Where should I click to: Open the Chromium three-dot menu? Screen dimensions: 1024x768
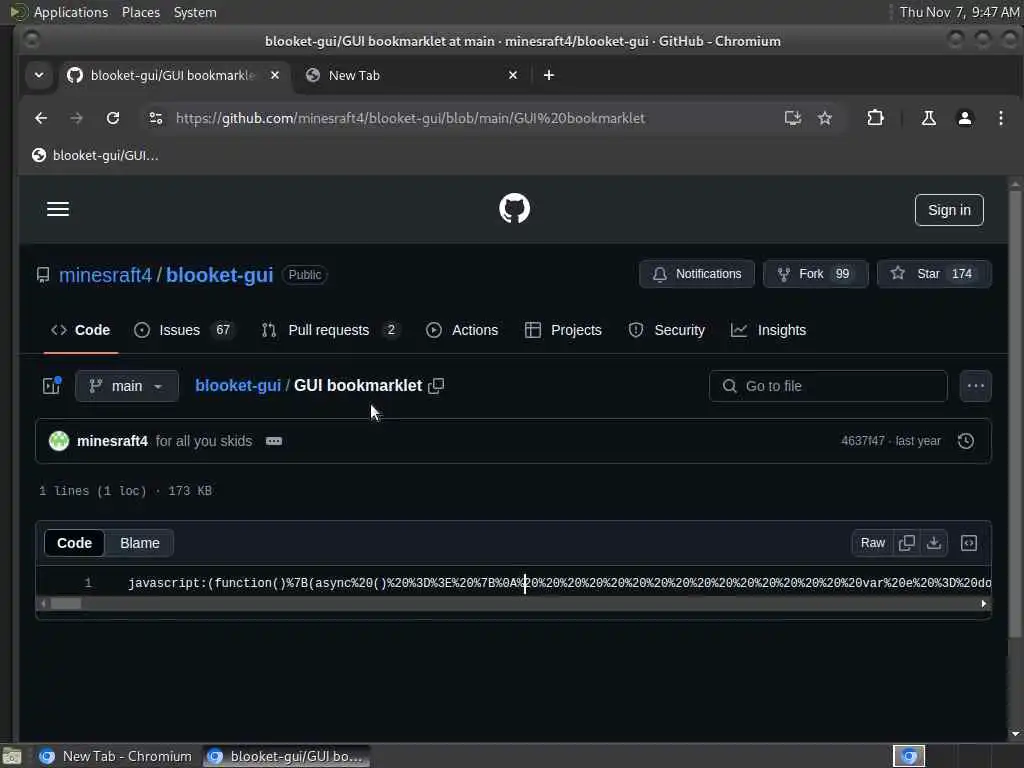(x=1000, y=118)
